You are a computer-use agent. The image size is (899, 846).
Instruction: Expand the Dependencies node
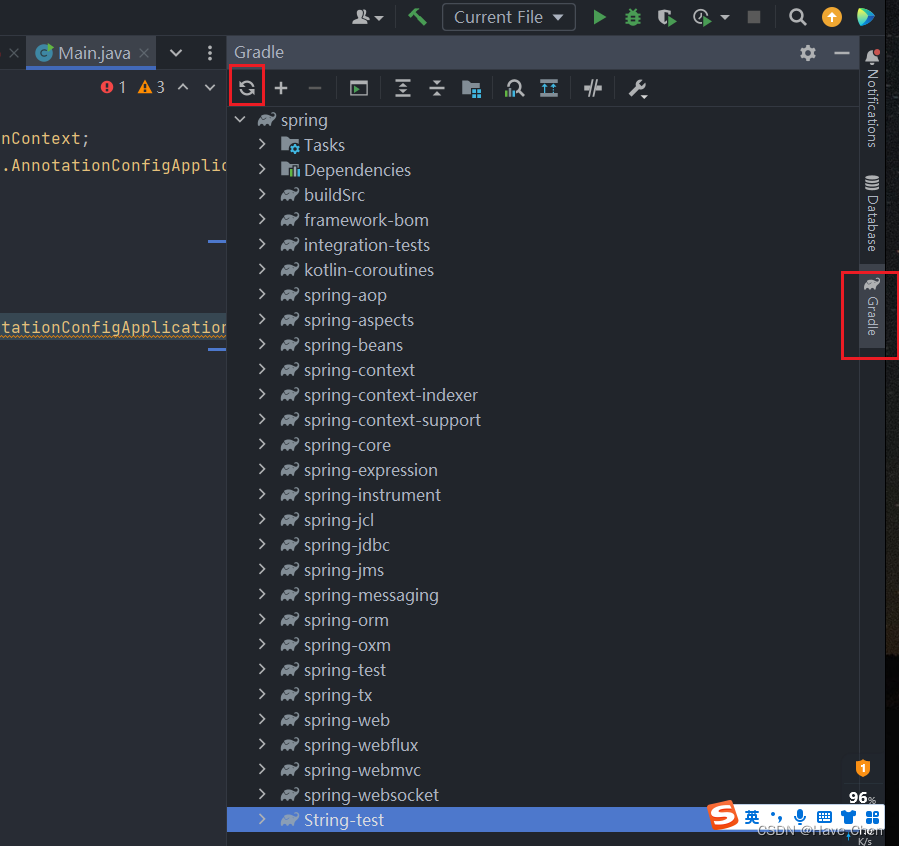point(262,170)
